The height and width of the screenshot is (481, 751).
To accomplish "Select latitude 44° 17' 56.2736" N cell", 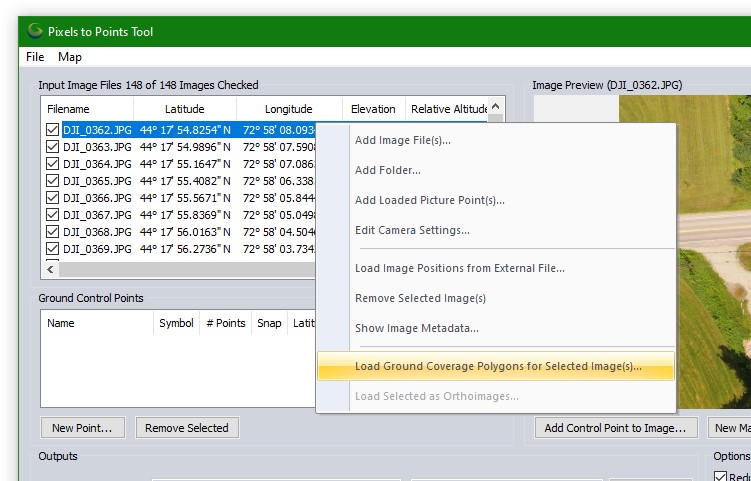I will coord(185,249).
